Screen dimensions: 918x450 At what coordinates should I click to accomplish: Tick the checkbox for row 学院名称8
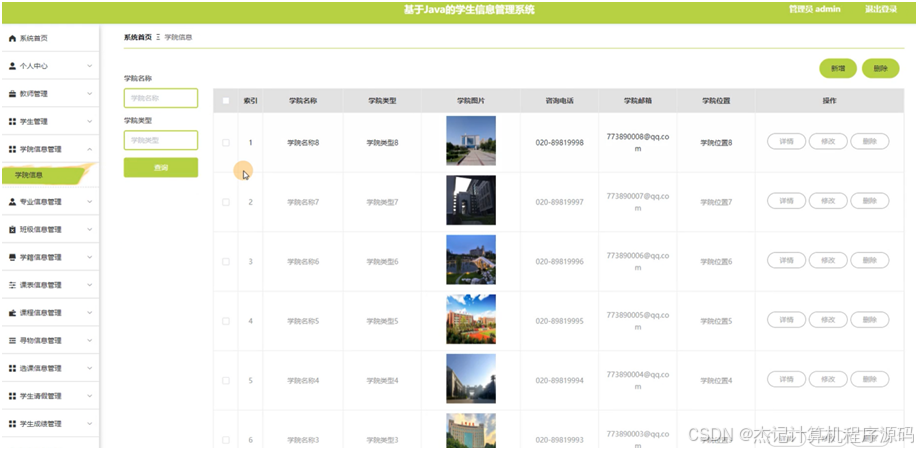226,143
